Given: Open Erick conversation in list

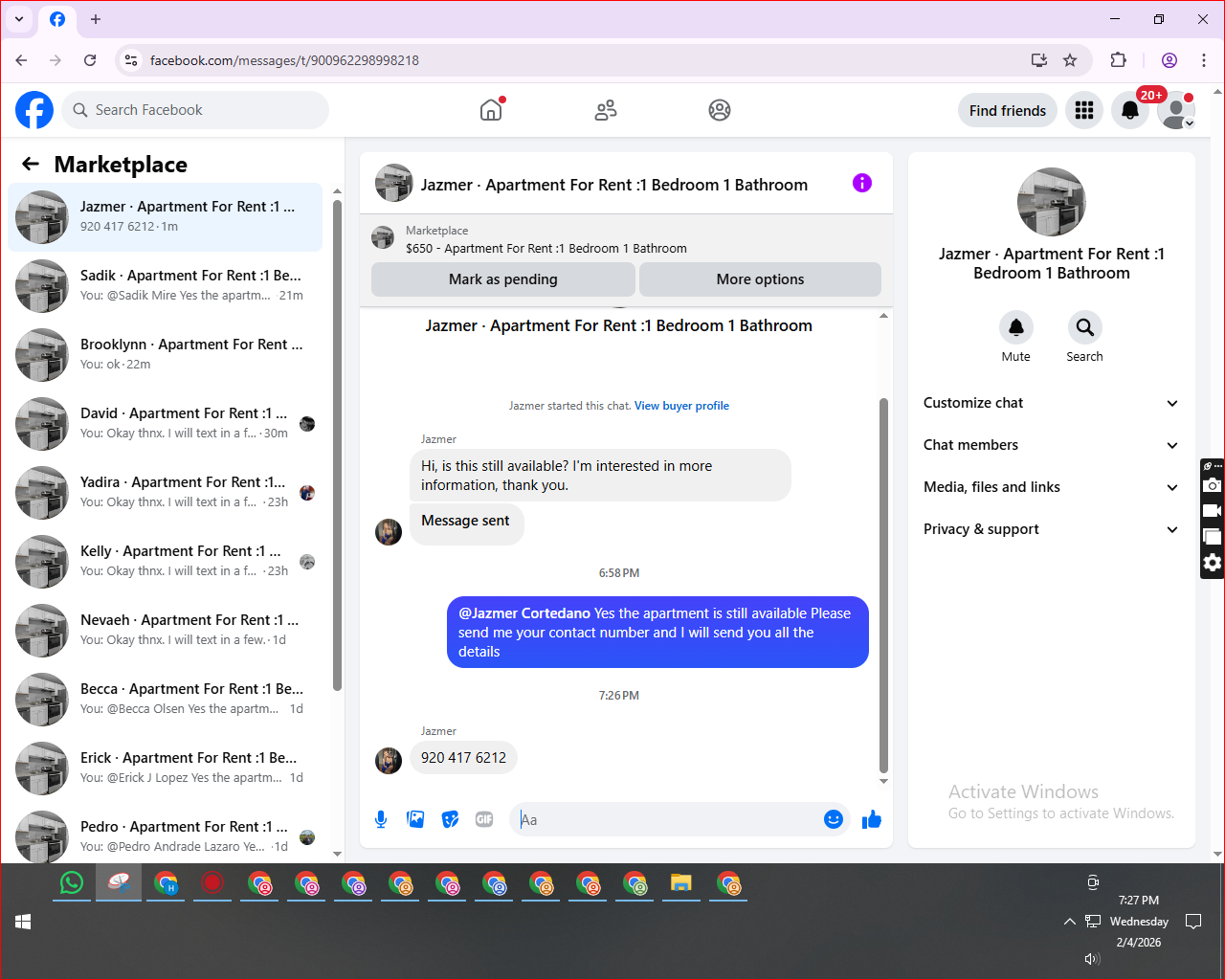Looking at the screenshot, I should (x=165, y=768).
